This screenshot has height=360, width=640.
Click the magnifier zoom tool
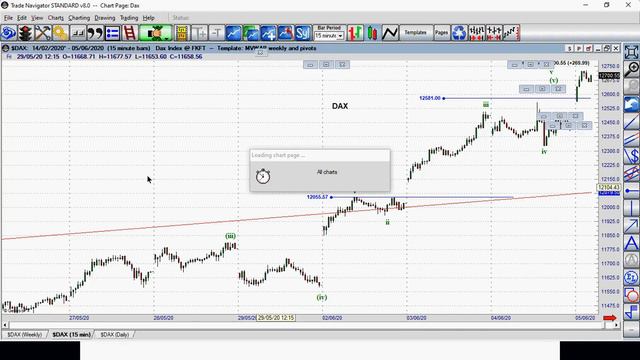click(x=631, y=69)
